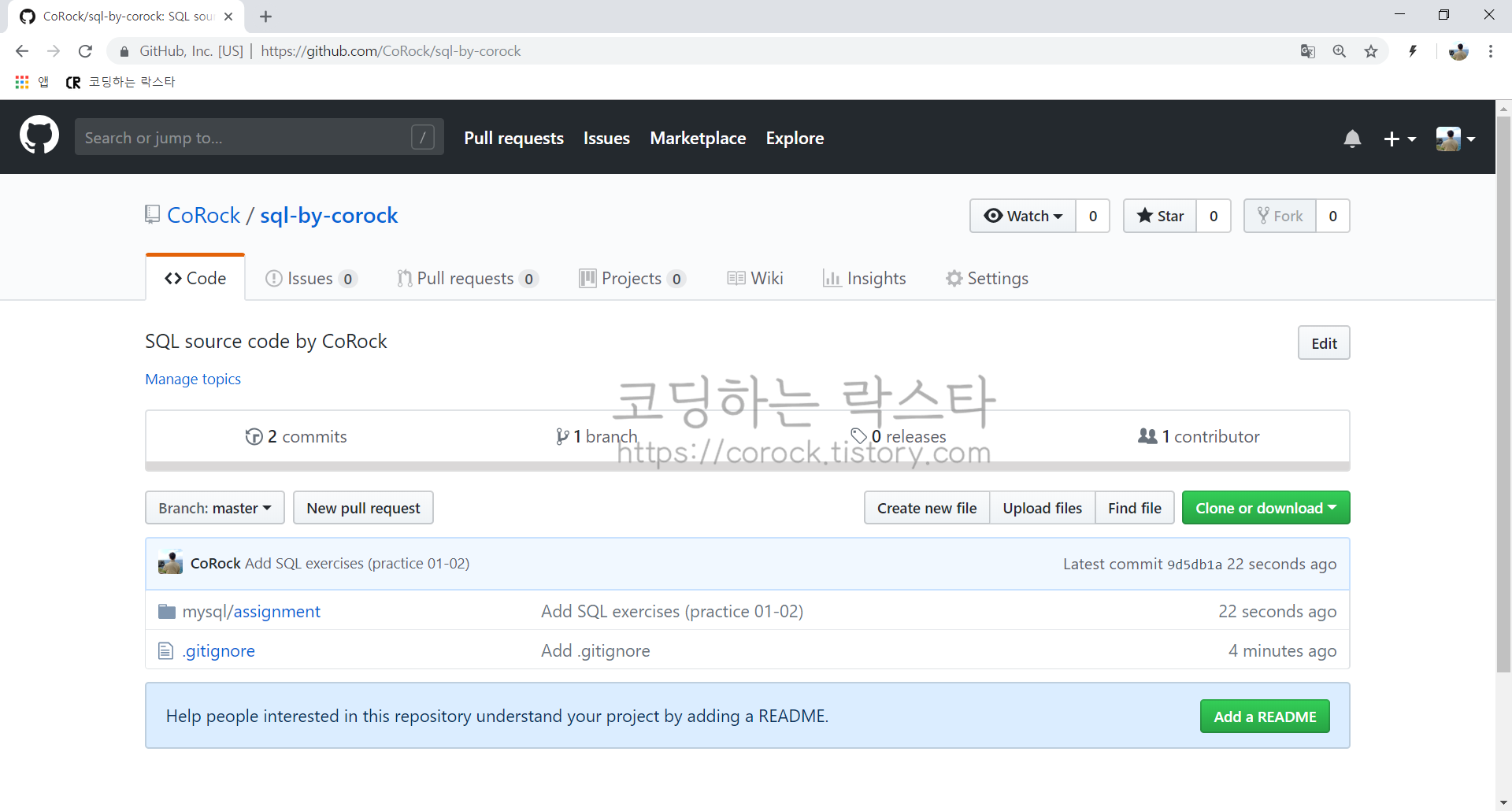Click the translate page icon
The height and width of the screenshot is (811, 1512).
(x=1307, y=51)
